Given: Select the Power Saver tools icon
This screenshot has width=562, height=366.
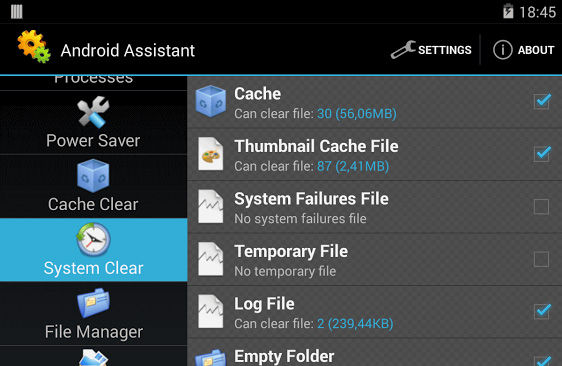Looking at the screenshot, I should 93,112.
